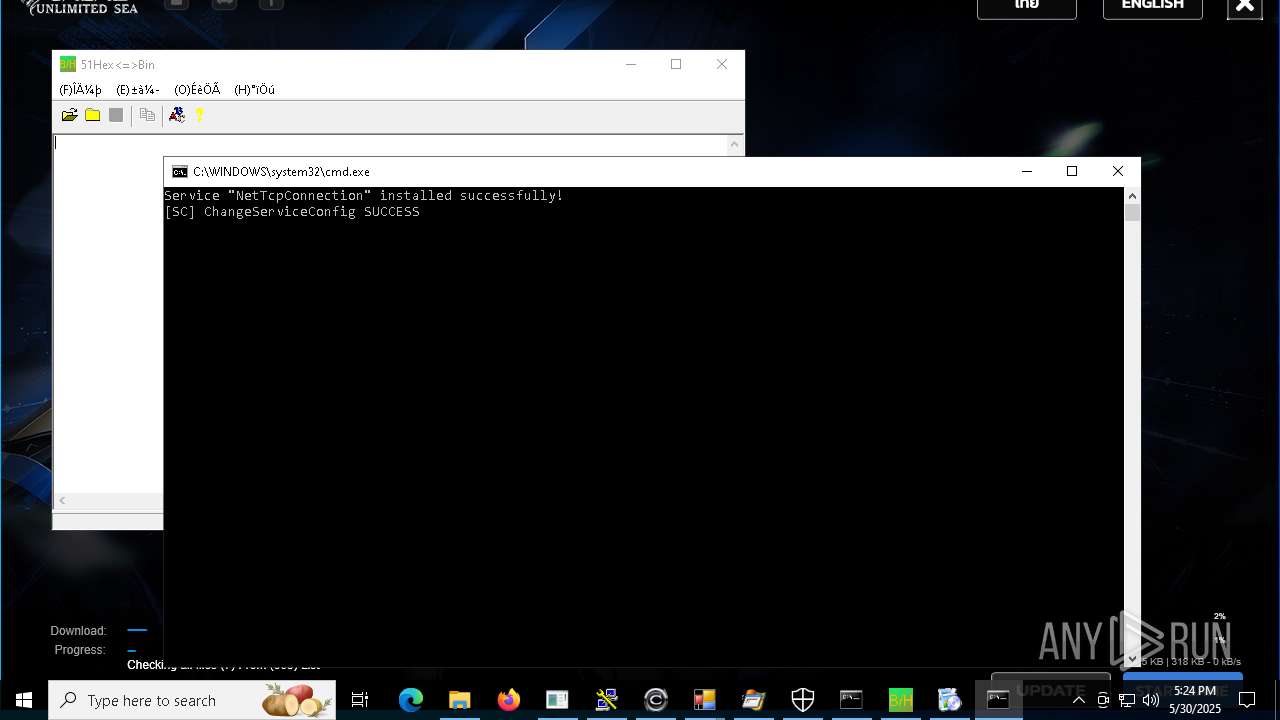Click the cmd.exe title bar icon
The height and width of the screenshot is (720, 1280).
[x=180, y=172]
